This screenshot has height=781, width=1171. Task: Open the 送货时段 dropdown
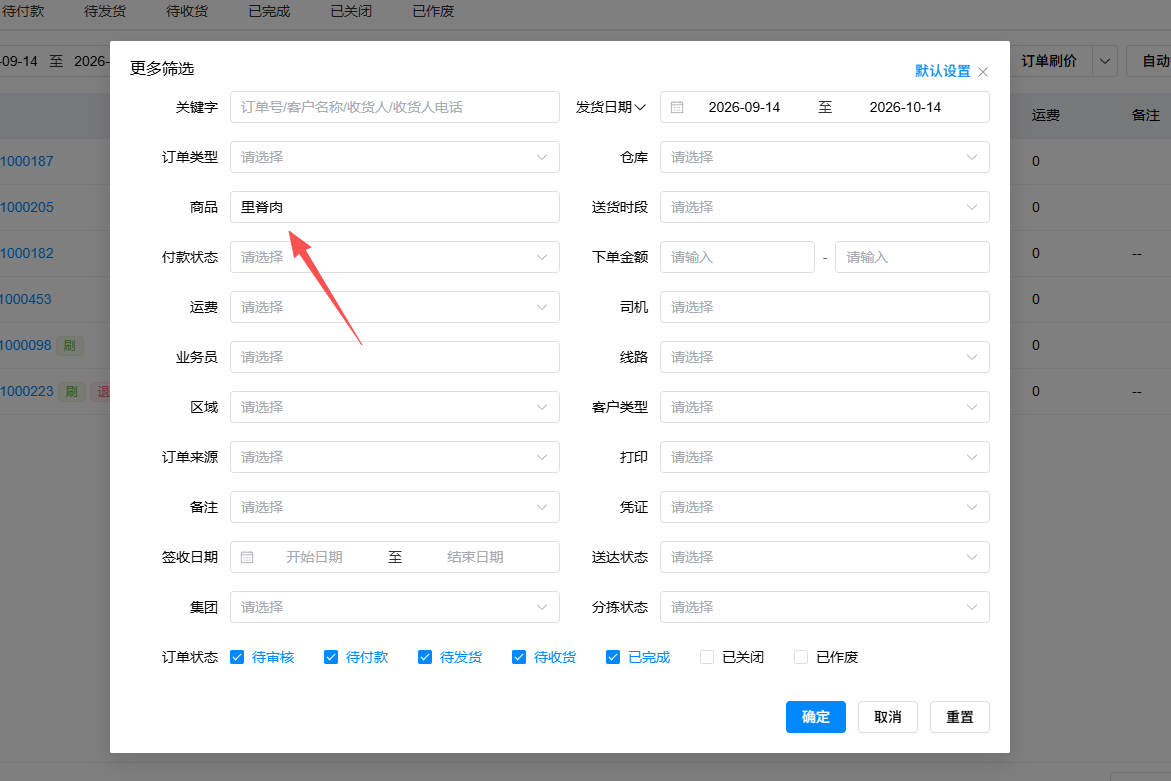point(824,208)
